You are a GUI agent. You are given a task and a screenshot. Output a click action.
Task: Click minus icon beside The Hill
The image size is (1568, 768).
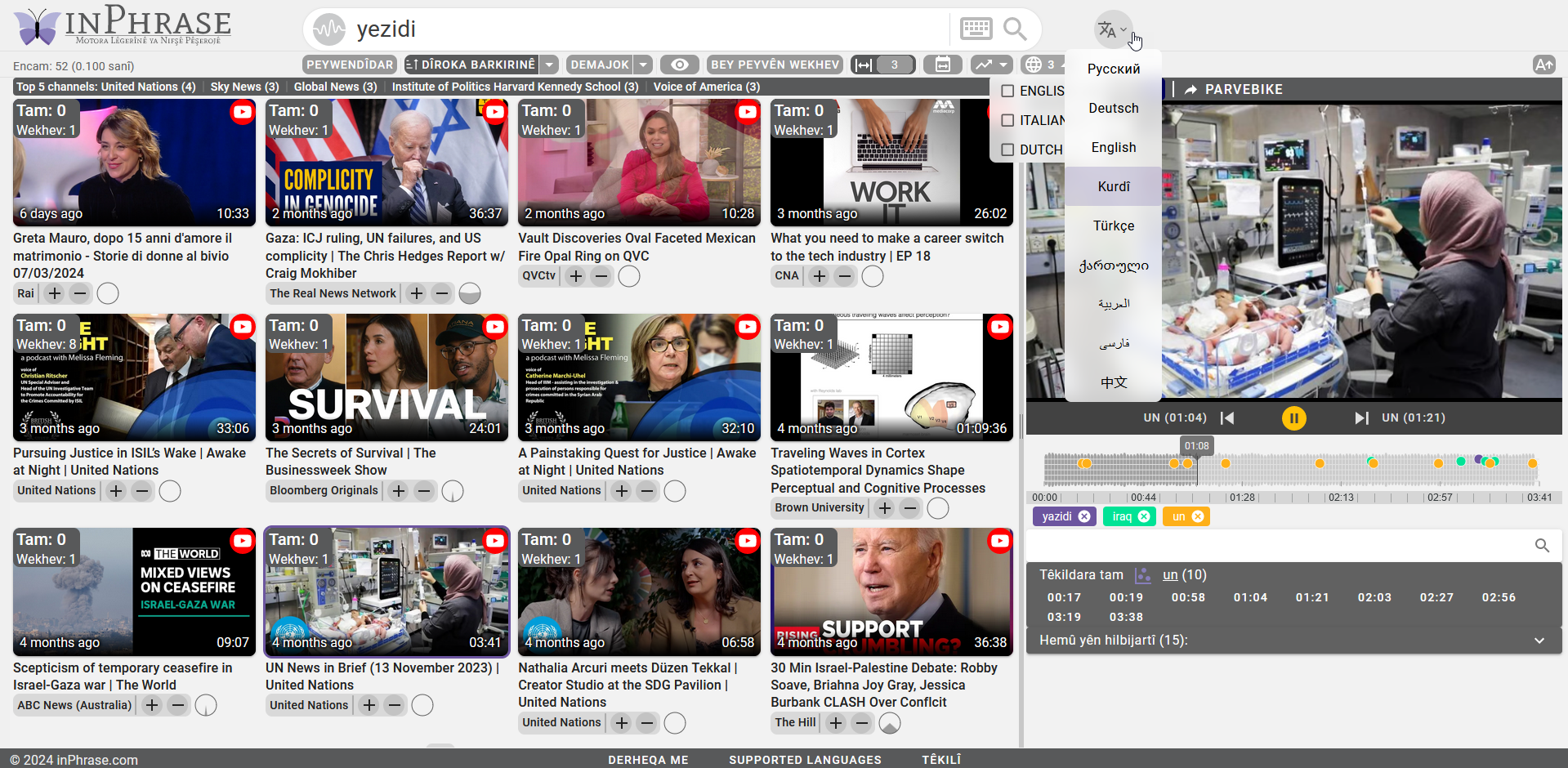(861, 723)
